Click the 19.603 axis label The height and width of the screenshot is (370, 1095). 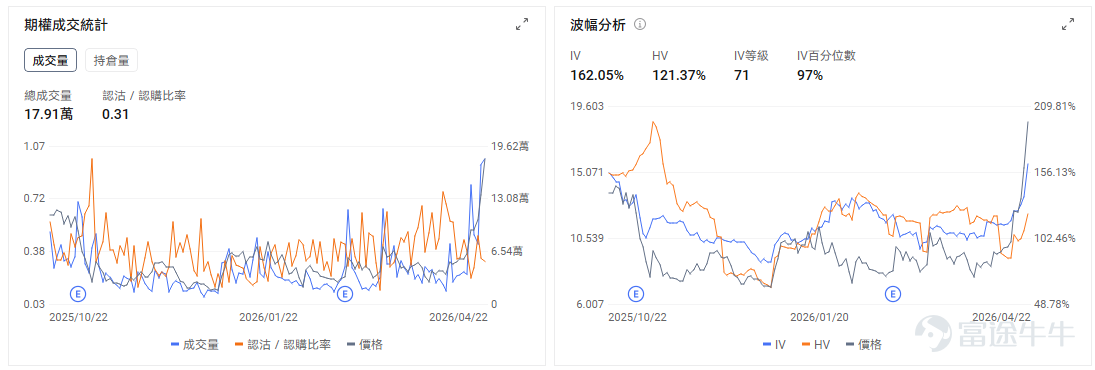[587, 107]
